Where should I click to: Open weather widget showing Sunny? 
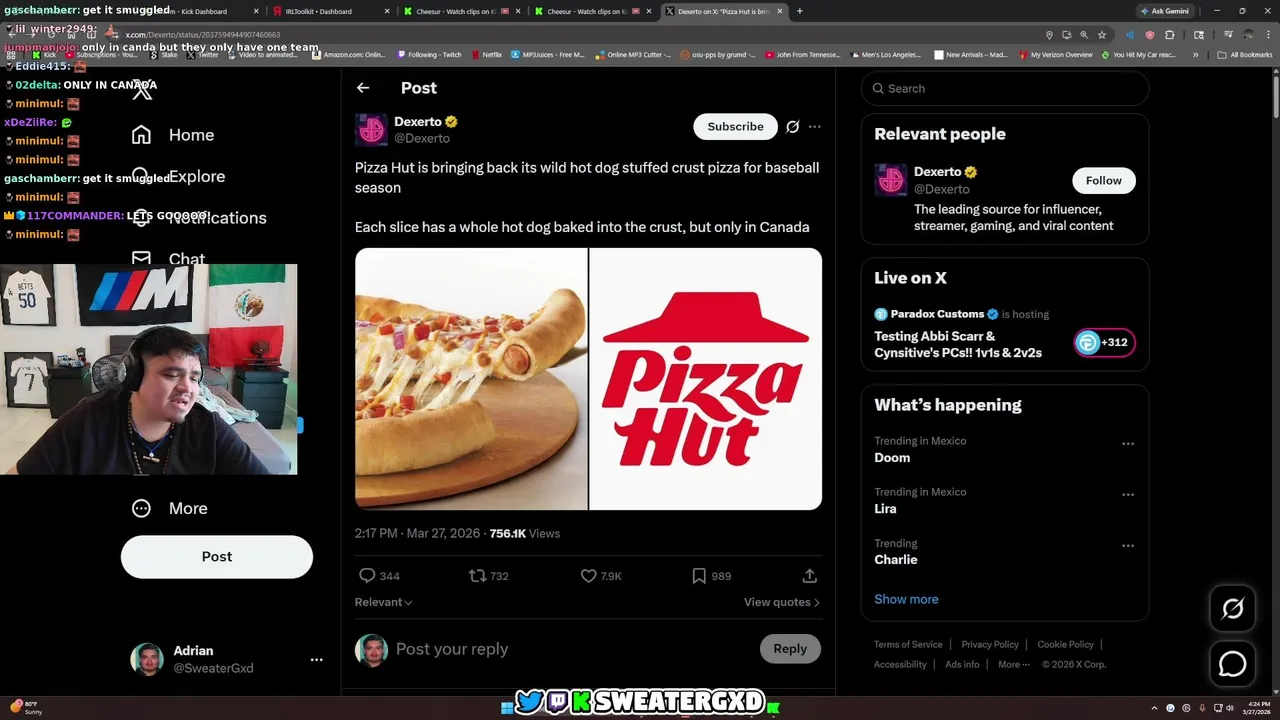pos(24,708)
